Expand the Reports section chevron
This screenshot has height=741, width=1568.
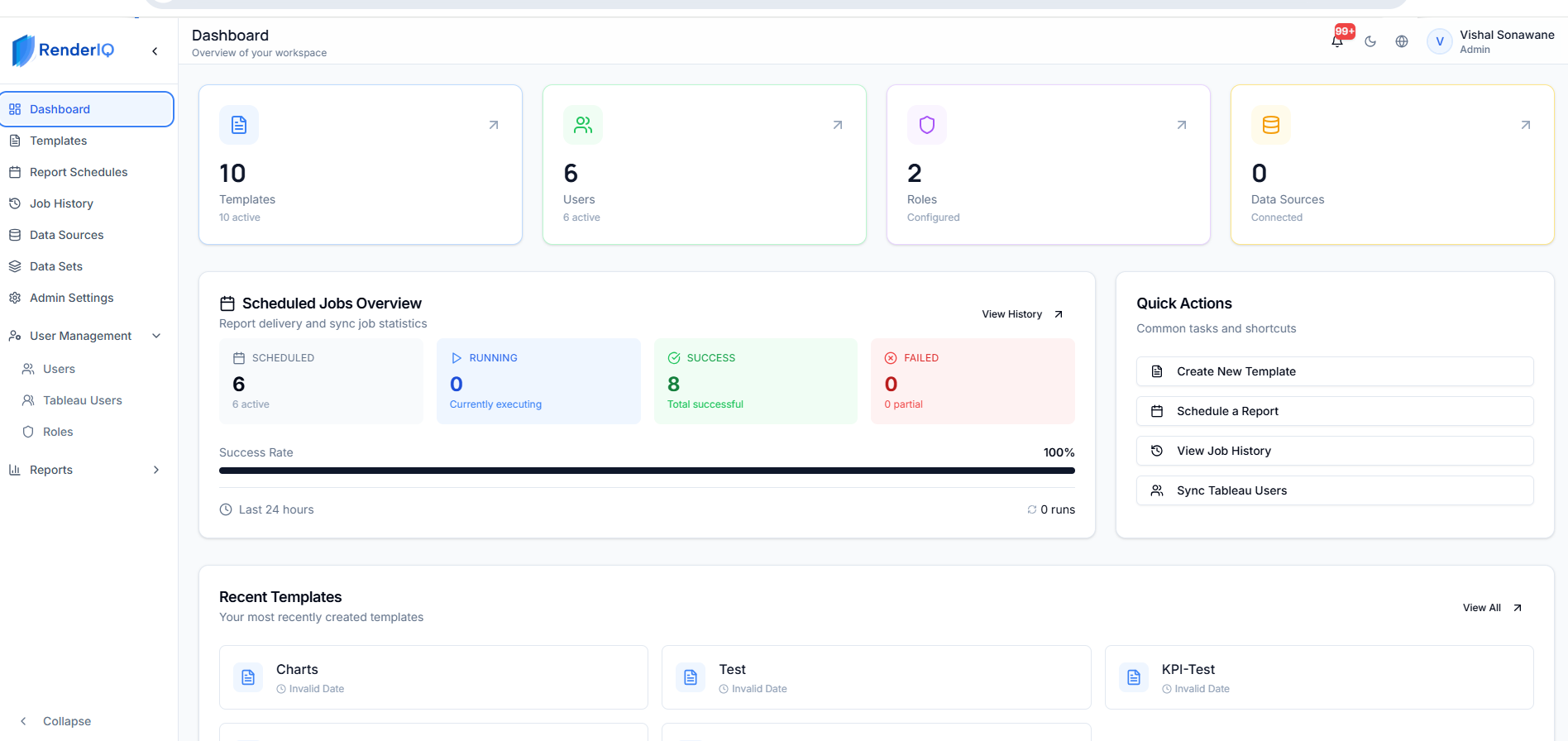[156, 470]
